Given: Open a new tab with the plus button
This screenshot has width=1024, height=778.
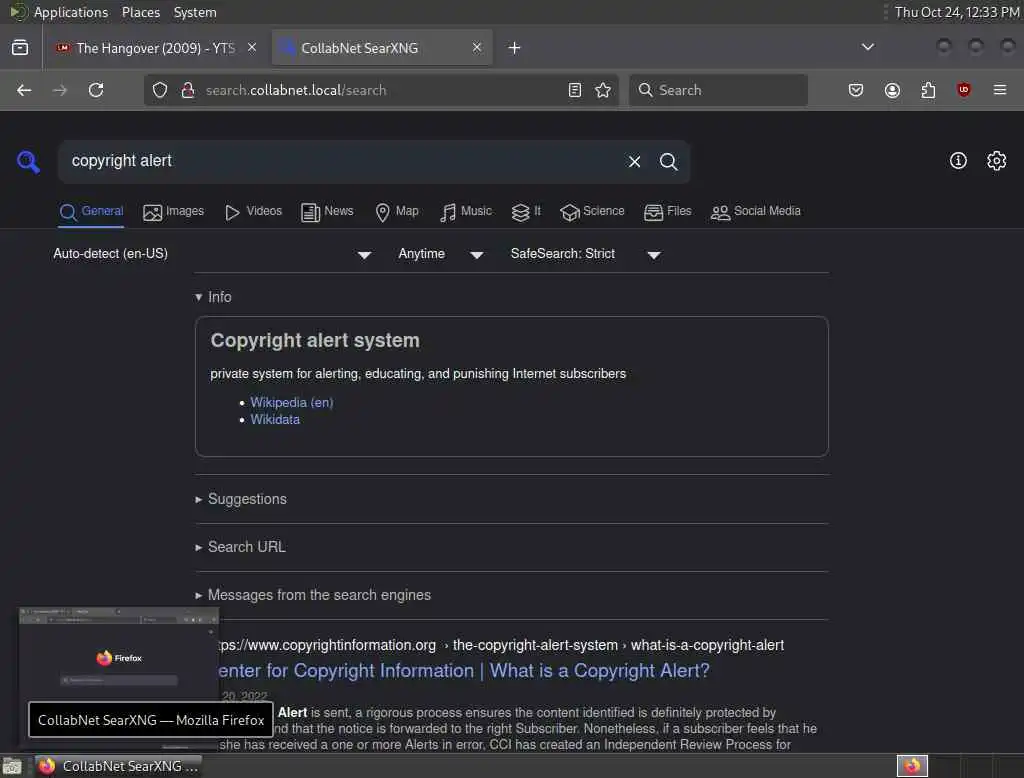Looking at the screenshot, I should [515, 48].
